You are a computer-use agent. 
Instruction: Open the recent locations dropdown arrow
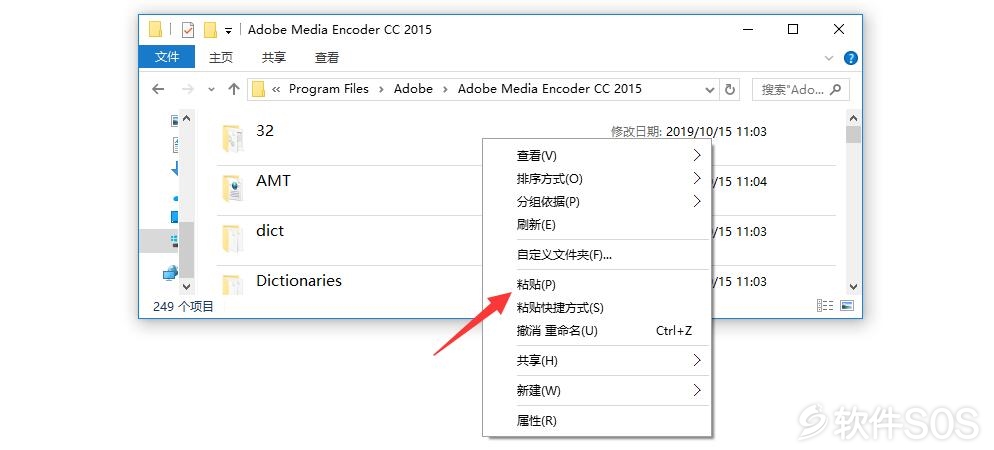pyautogui.click(x=212, y=90)
